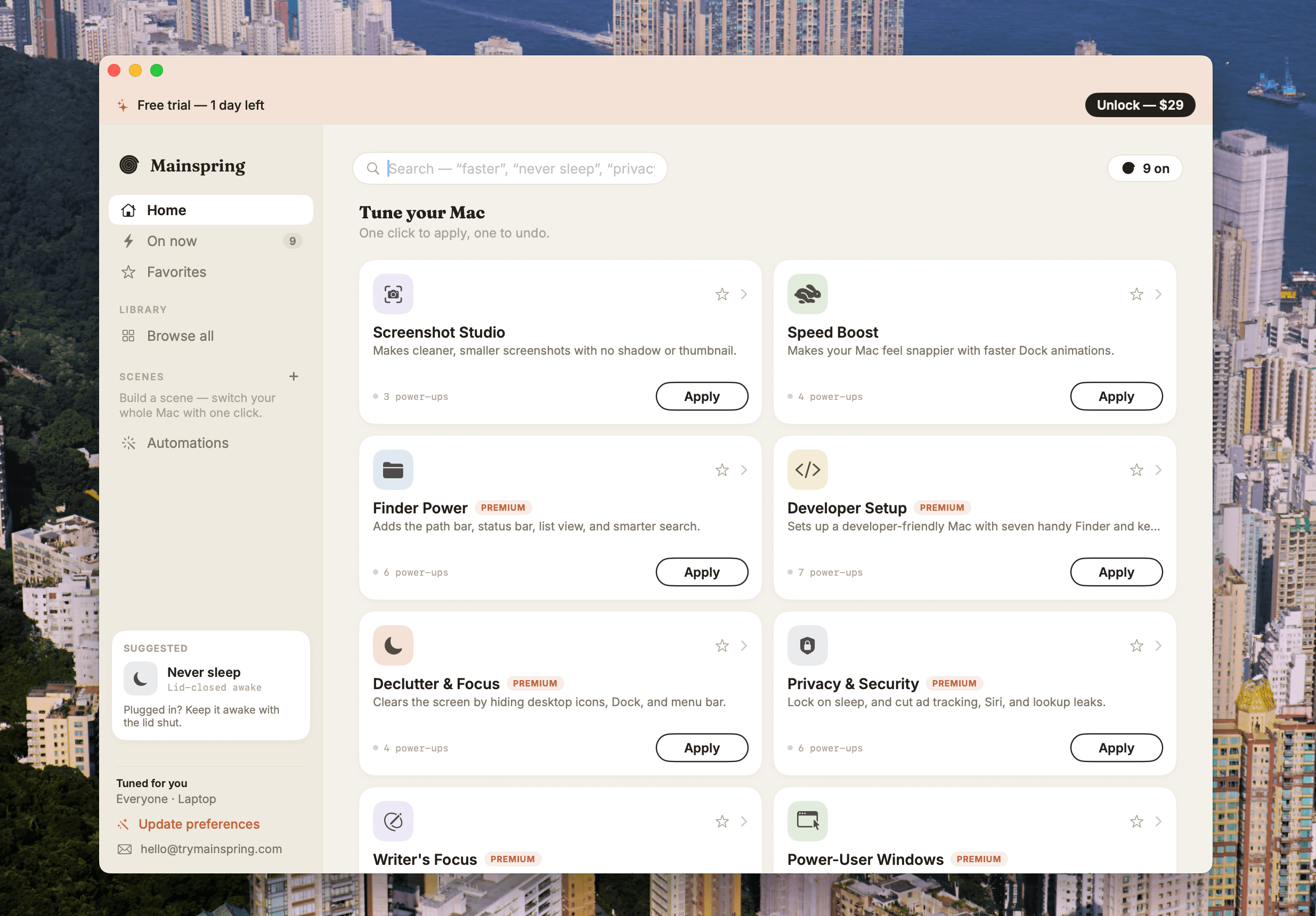Click the search magnifier icon
This screenshot has height=916, width=1316.
[x=373, y=168]
